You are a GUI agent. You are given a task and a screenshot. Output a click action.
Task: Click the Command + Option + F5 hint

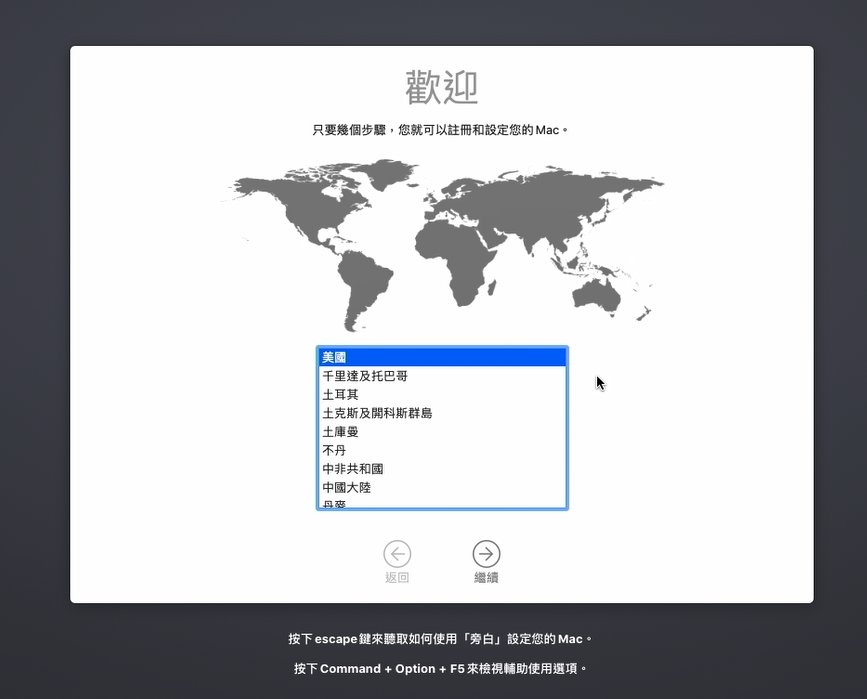pos(441,668)
